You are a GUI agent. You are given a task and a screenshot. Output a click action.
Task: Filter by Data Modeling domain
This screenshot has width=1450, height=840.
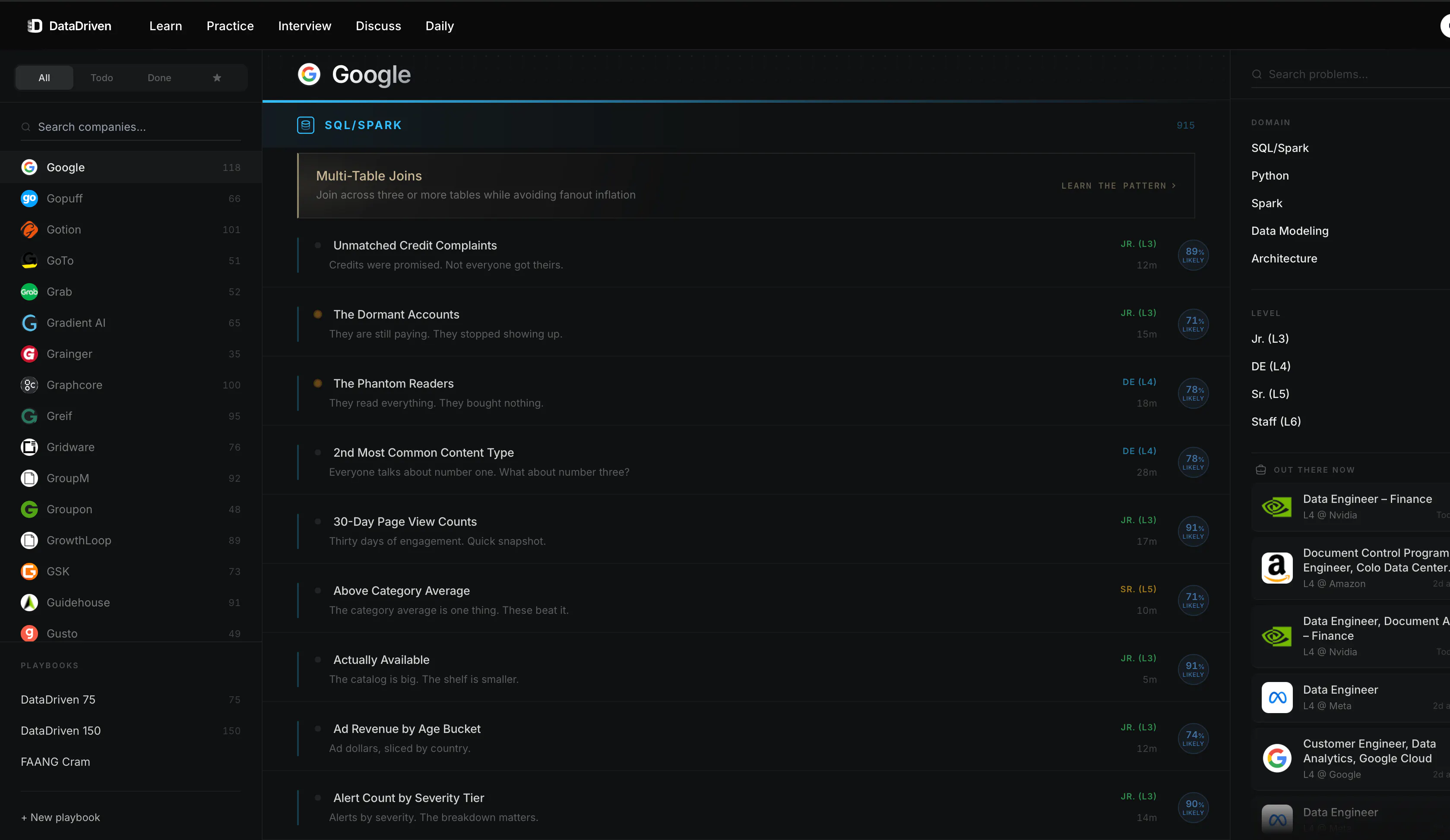tap(1290, 231)
